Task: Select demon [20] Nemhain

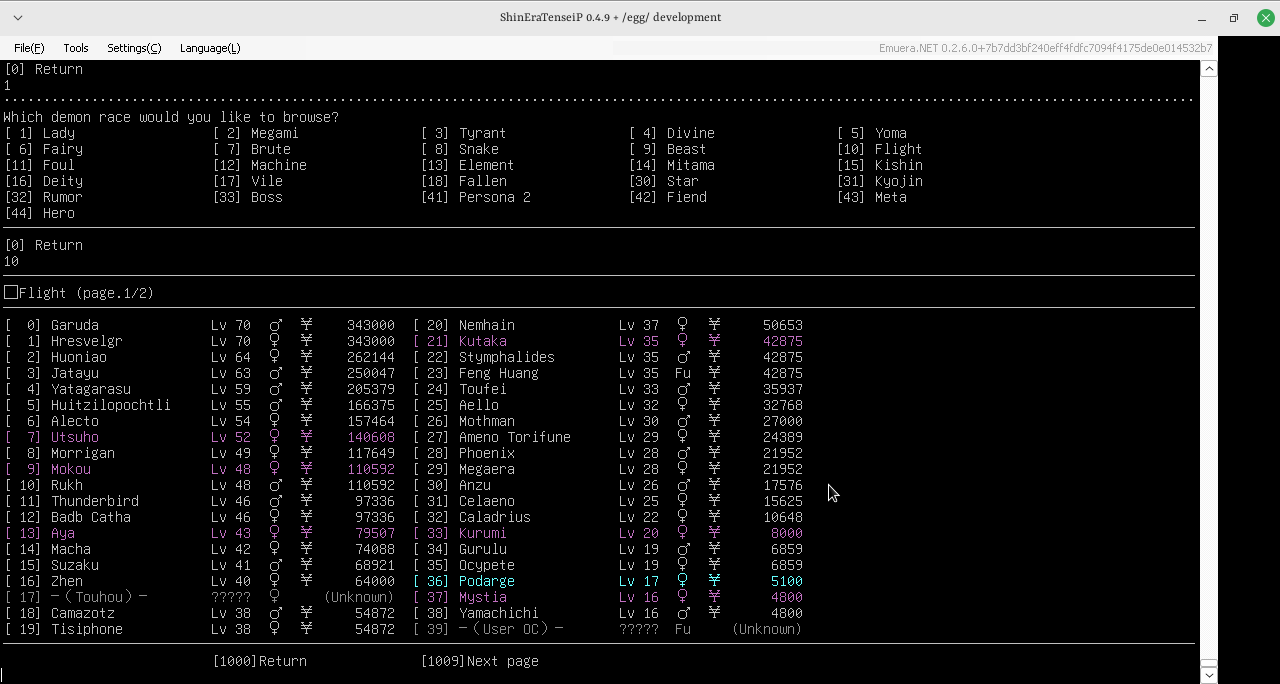Action: point(608,325)
